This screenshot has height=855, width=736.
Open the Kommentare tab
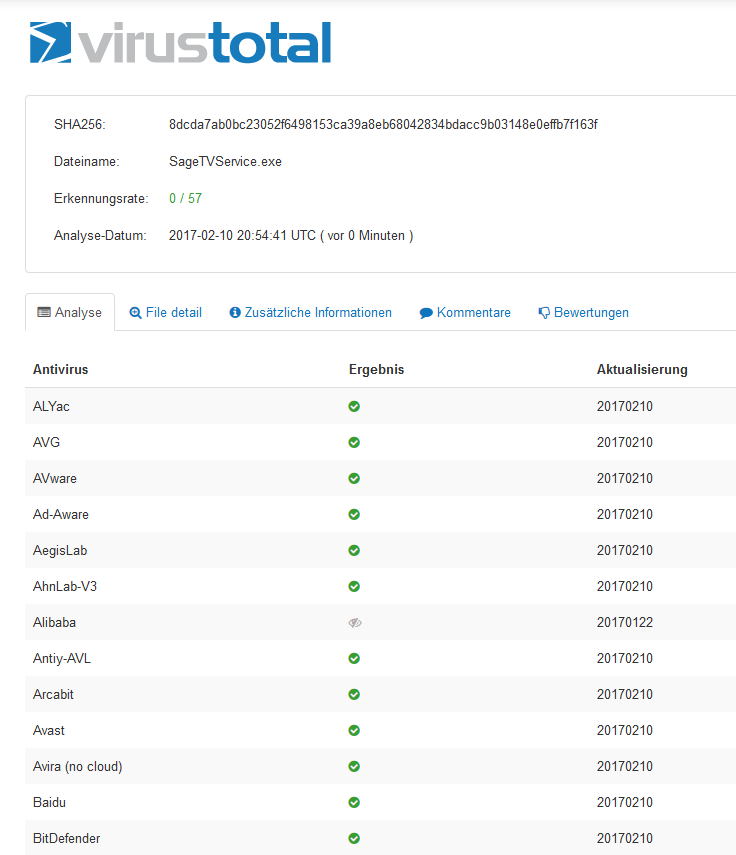(x=465, y=312)
